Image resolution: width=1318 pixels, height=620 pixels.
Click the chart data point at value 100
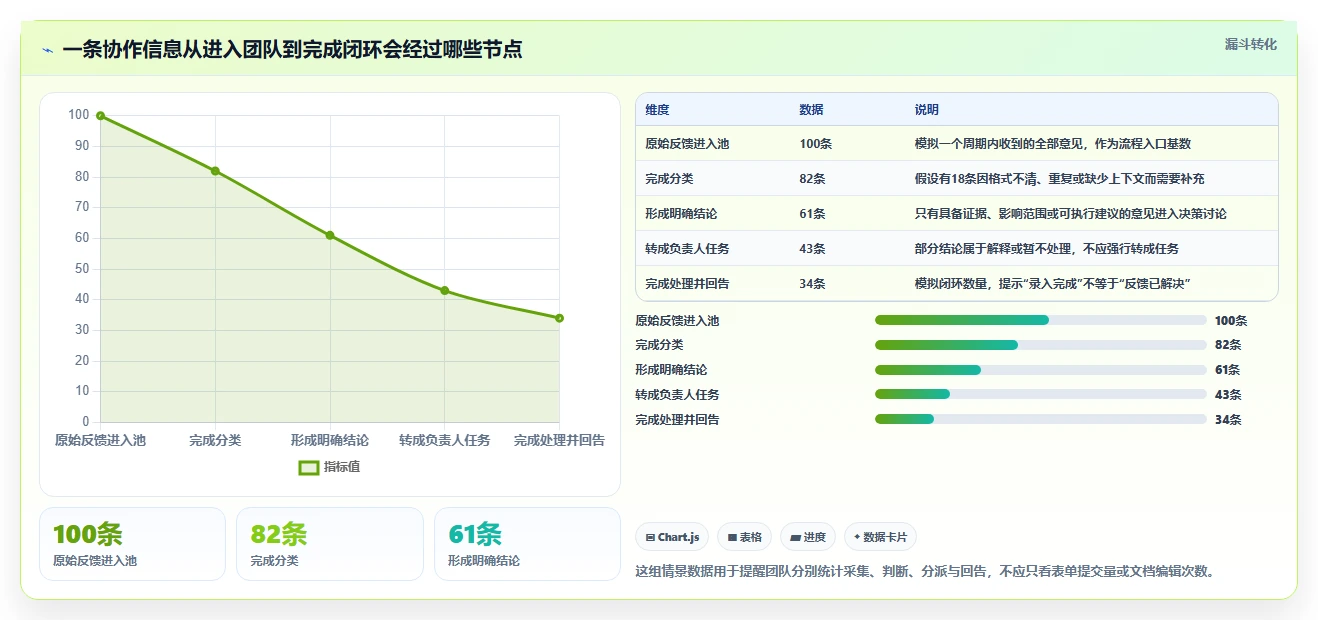tap(100, 116)
